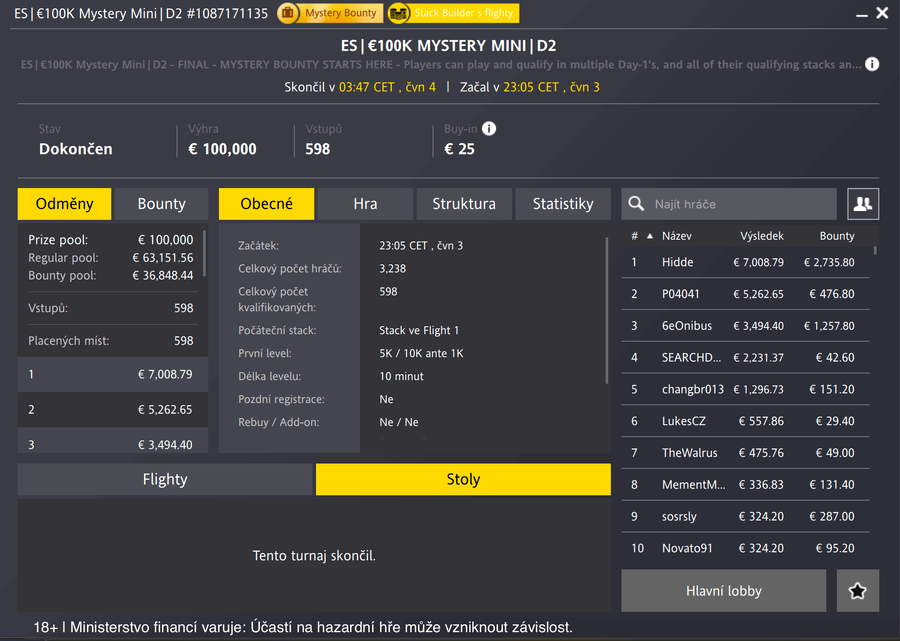Click the search magnifier icon
Image resolution: width=900 pixels, height=641 pixels.
pos(636,204)
